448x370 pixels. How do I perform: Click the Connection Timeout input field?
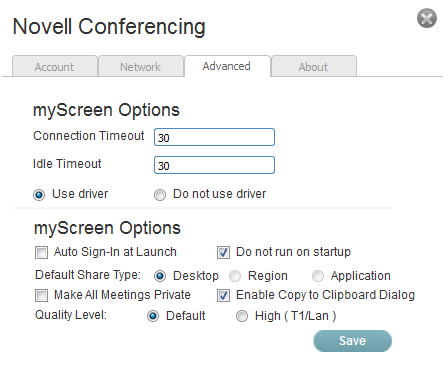tap(214, 137)
